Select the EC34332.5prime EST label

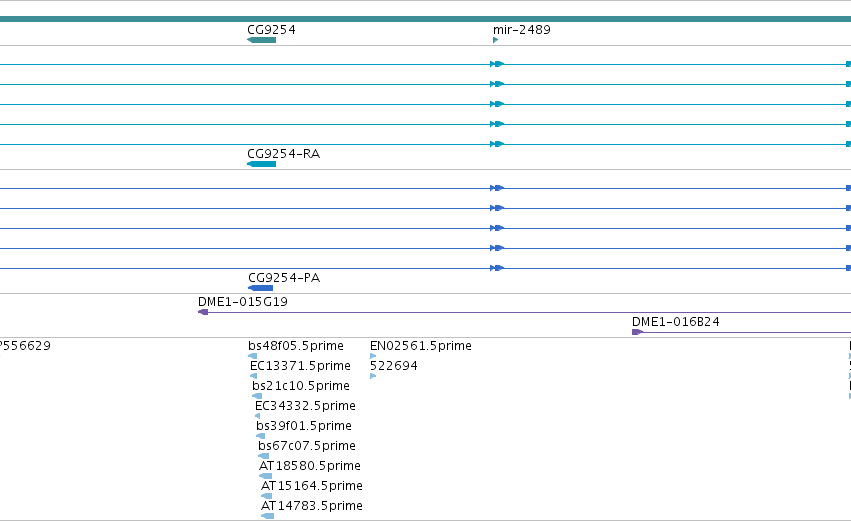(305, 406)
